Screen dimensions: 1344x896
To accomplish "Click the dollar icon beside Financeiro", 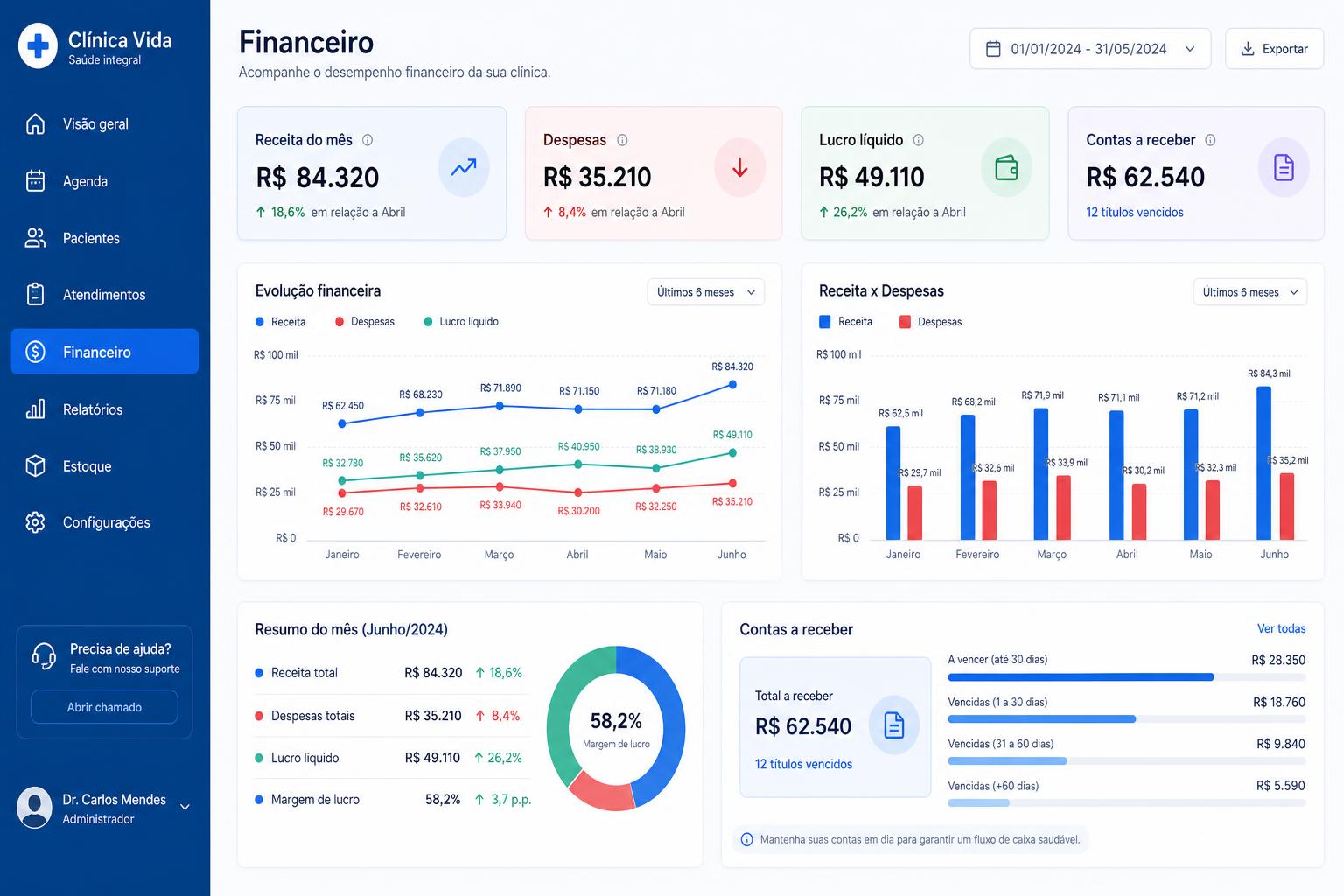I will click(x=35, y=352).
